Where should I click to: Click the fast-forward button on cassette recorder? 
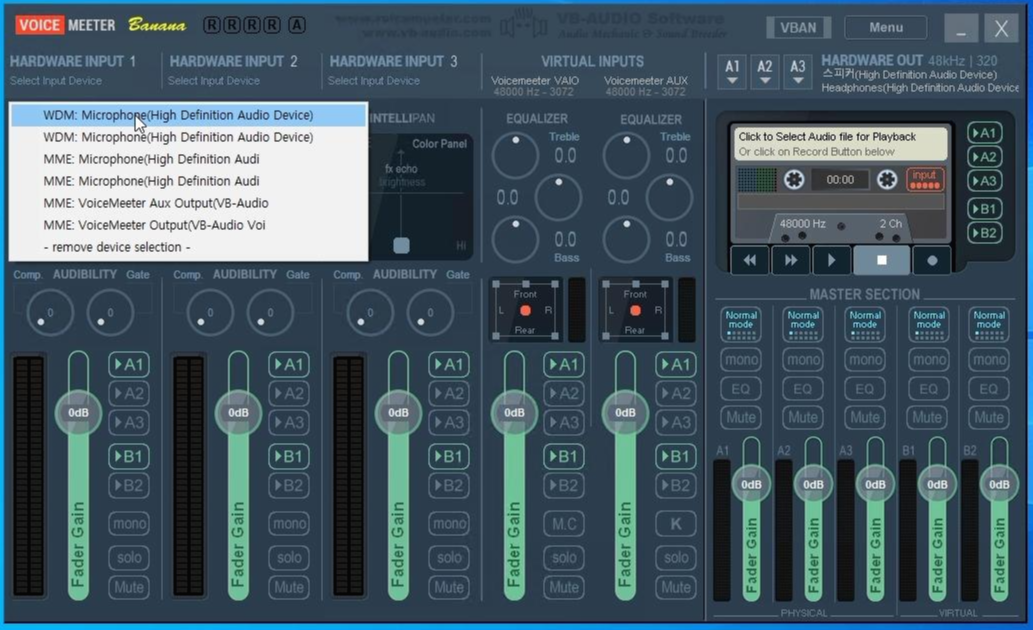[791, 260]
